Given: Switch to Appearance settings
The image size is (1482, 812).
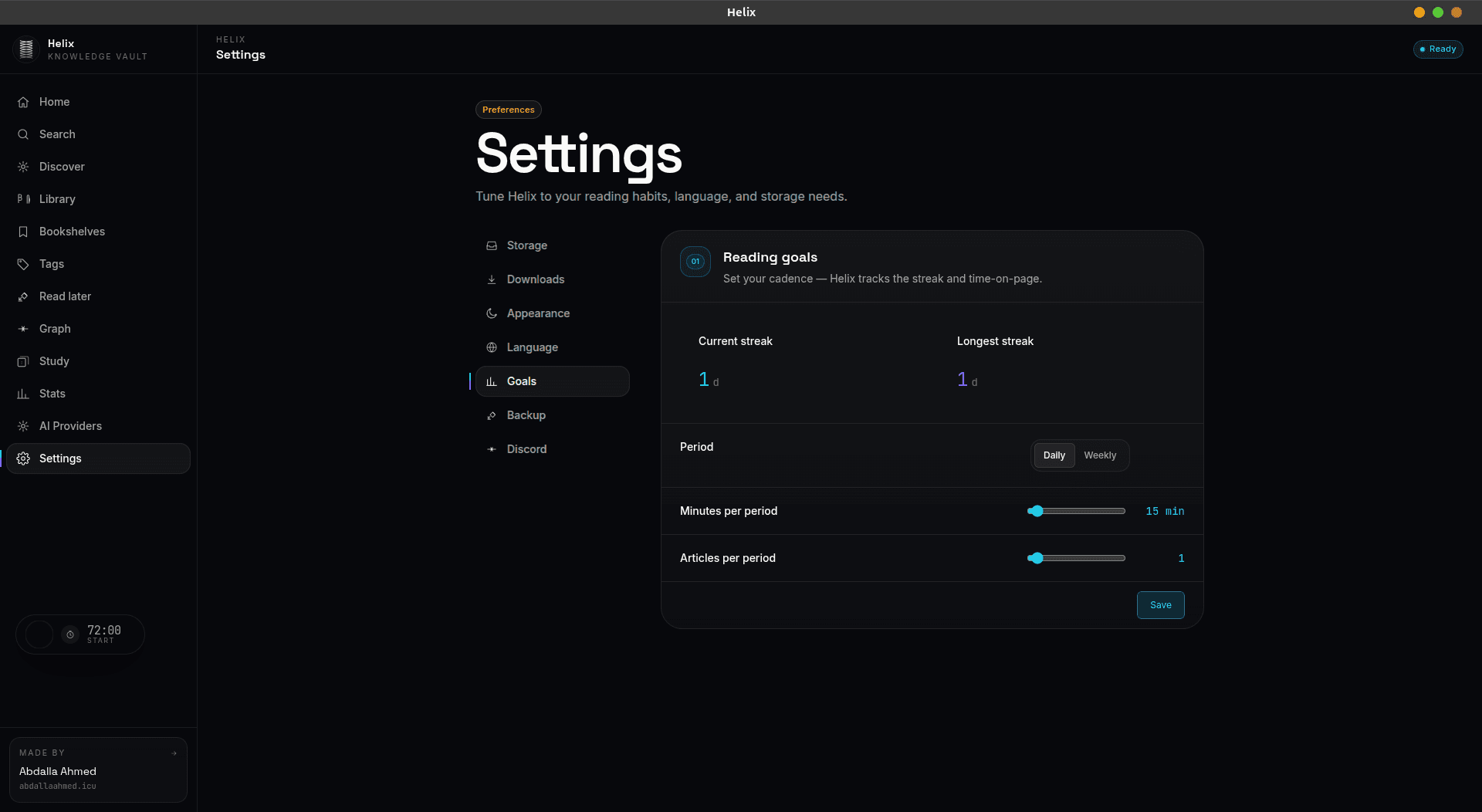Looking at the screenshot, I should [x=553, y=313].
